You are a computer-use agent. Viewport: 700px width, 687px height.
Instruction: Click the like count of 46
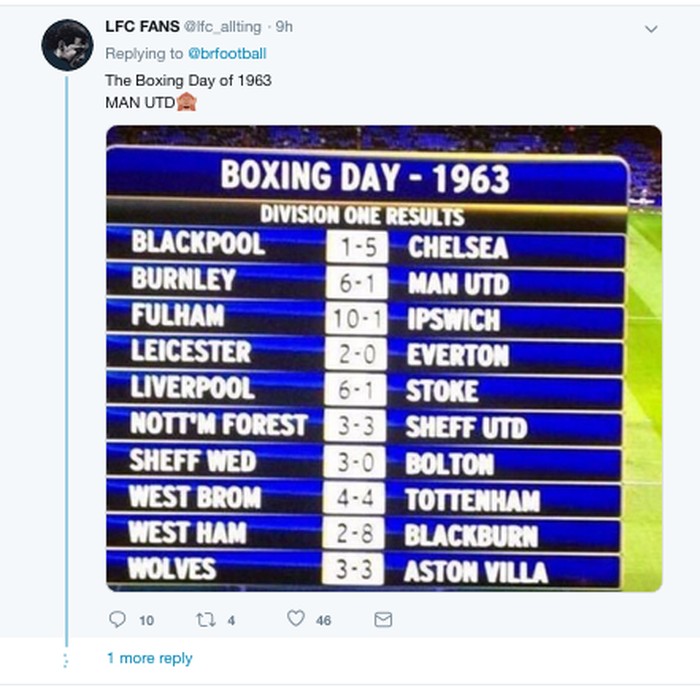pyautogui.click(x=323, y=621)
